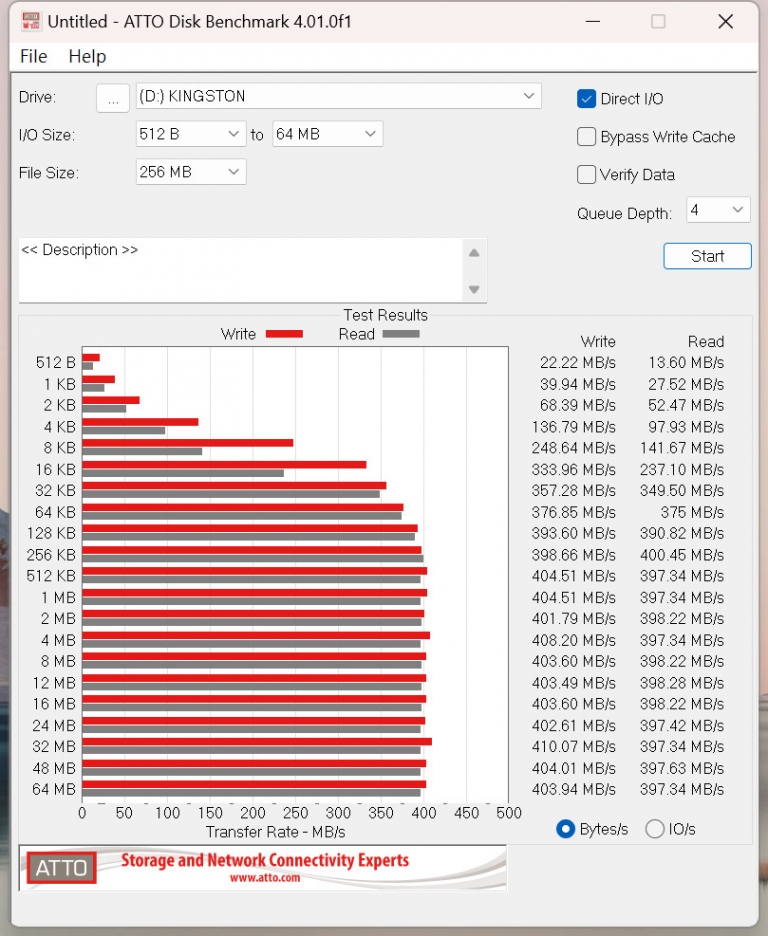Click the 4 KB row label in chart
The width and height of the screenshot is (768, 936).
[60, 427]
